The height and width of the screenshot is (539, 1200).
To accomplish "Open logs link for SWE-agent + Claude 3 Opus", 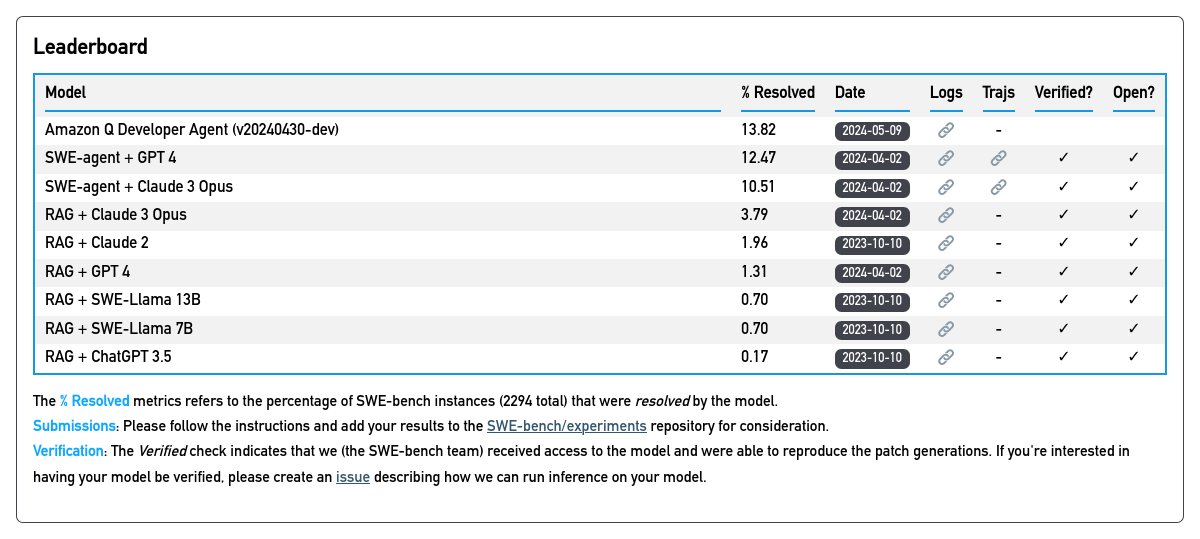I will [x=946, y=187].
